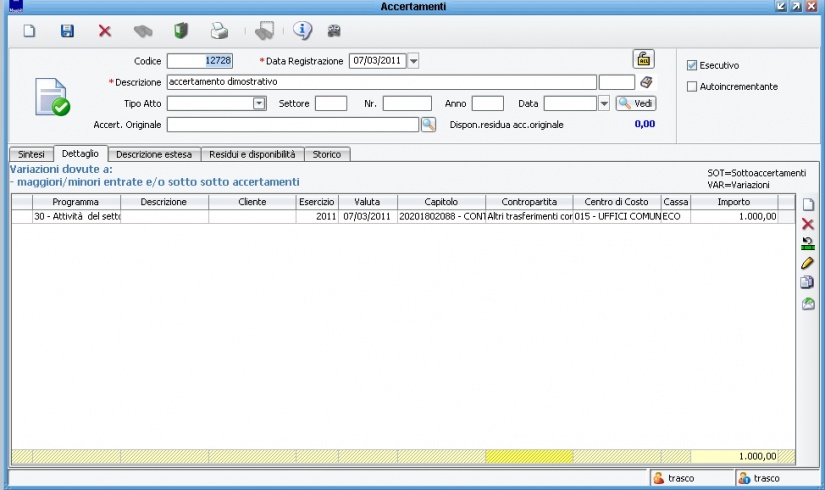Click the red X icon beside the grid

[x=808, y=224]
